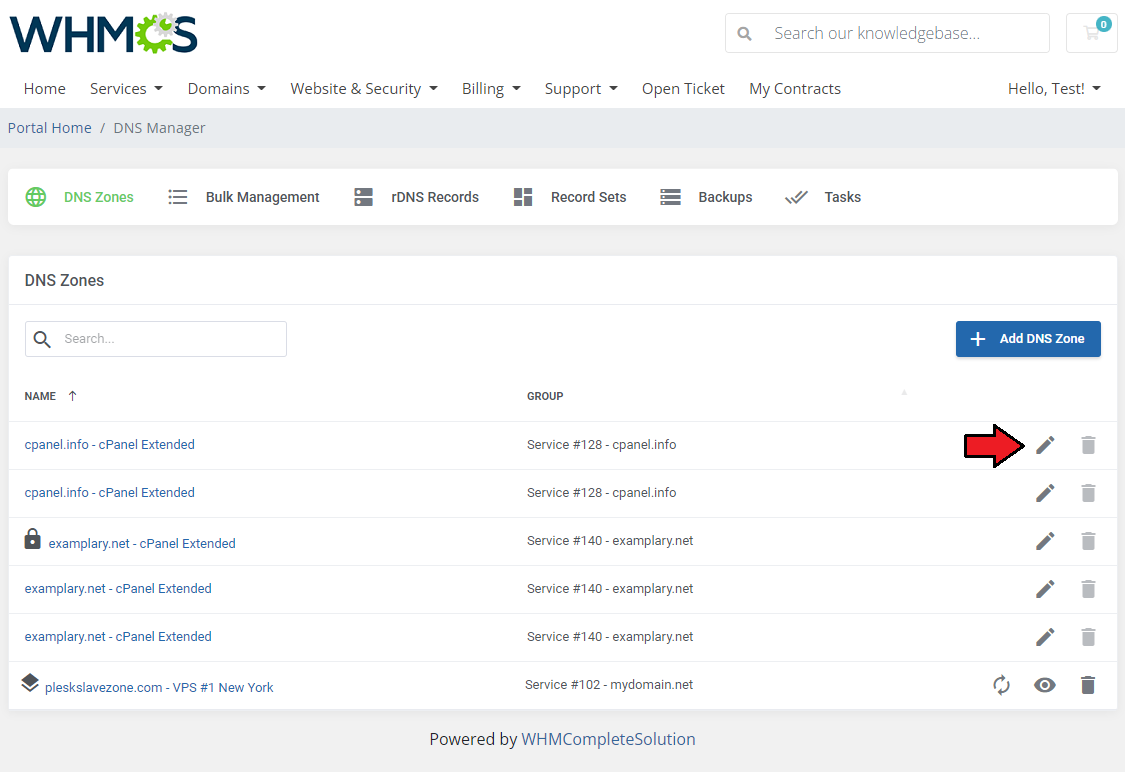Follow the Portal Home breadcrumb link
This screenshot has width=1125, height=772.
tap(50, 128)
